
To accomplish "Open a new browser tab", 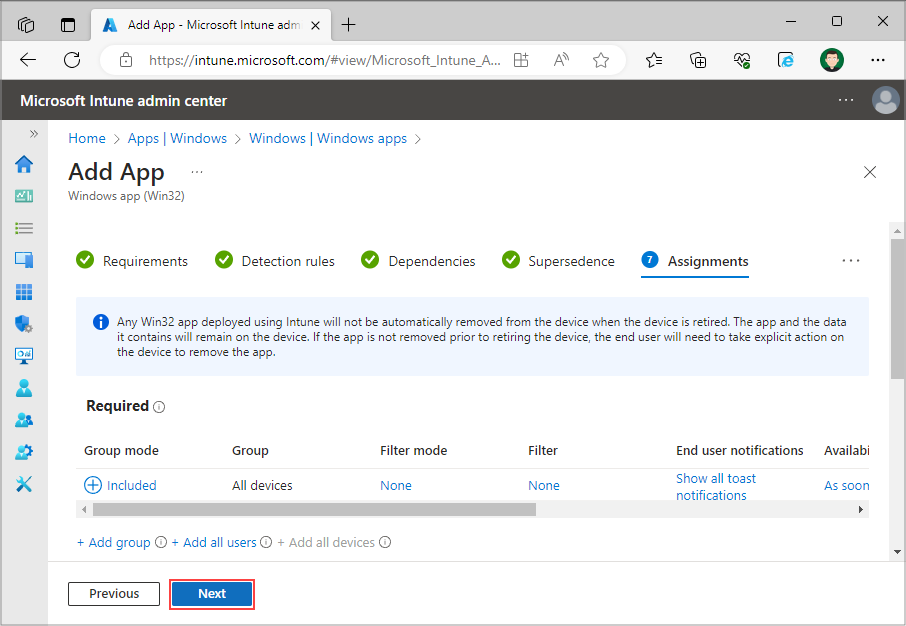I will 348,25.
